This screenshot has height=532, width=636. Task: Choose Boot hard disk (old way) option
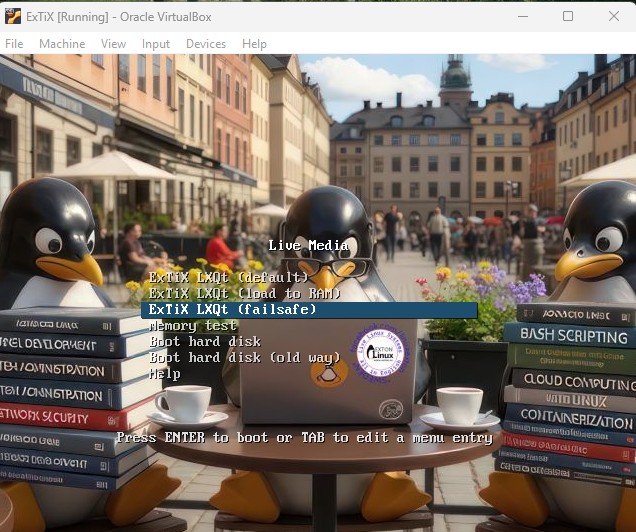(x=247, y=357)
